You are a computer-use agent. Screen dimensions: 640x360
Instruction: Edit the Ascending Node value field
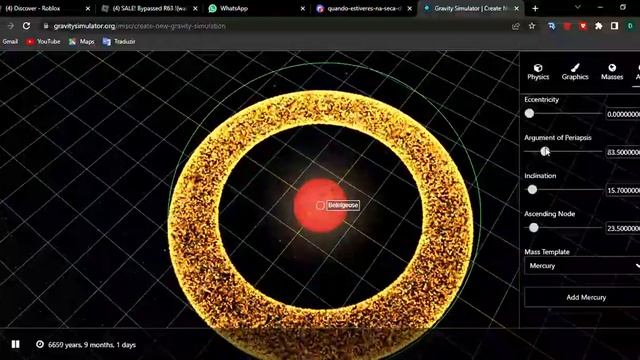tap(622, 228)
